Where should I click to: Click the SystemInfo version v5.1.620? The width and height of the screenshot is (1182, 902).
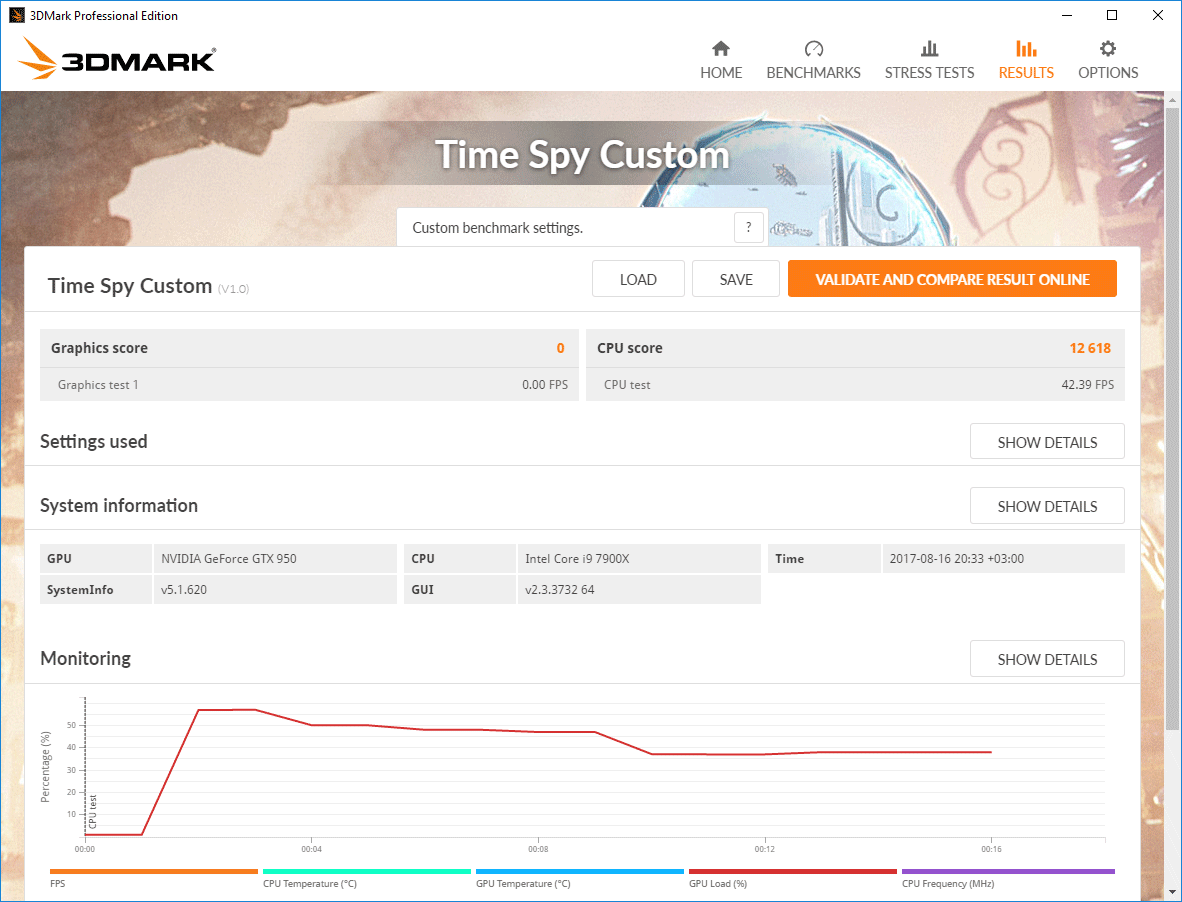point(274,589)
